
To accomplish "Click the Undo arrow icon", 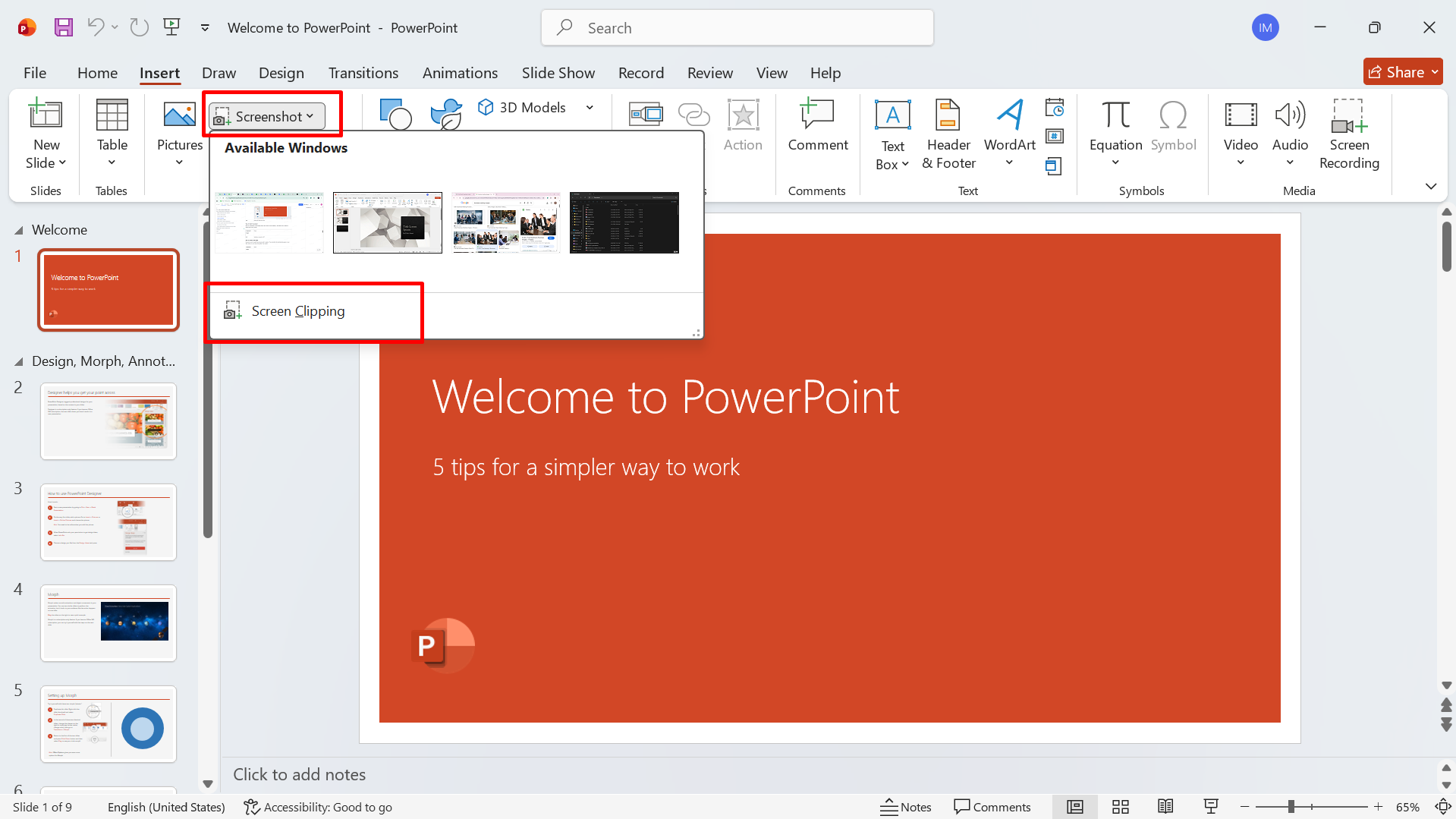I will (x=96, y=28).
